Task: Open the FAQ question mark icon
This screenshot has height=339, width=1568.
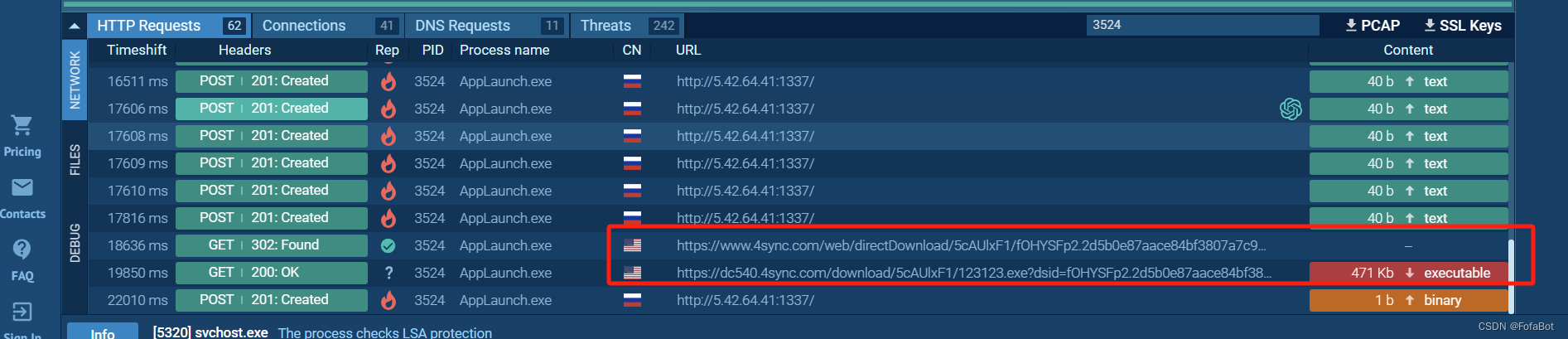Action: [x=22, y=249]
